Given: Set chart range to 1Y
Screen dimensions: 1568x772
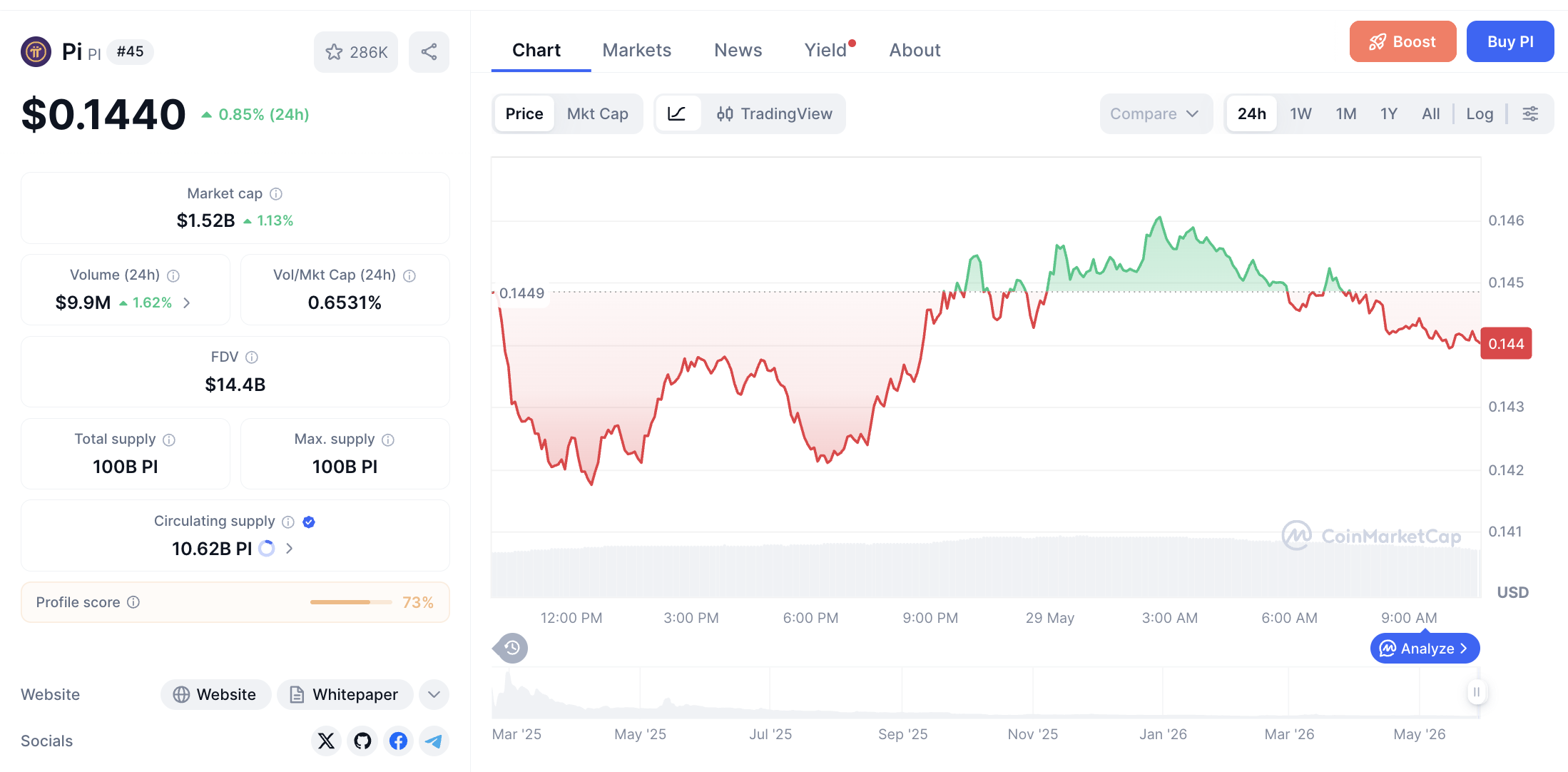Looking at the screenshot, I should click(x=1388, y=114).
